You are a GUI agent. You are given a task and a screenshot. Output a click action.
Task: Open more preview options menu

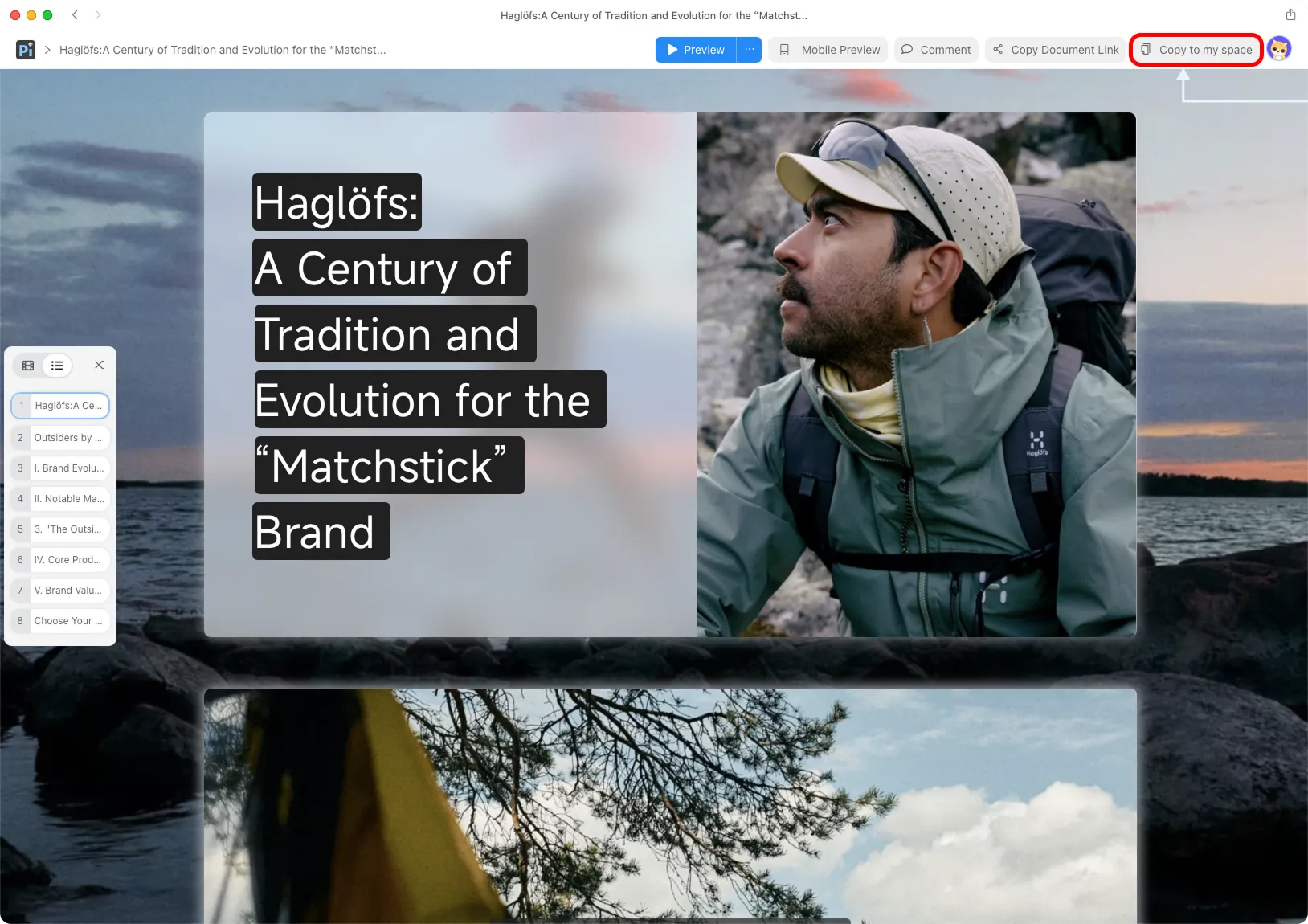pyautogui.click(x=749, y=50)
